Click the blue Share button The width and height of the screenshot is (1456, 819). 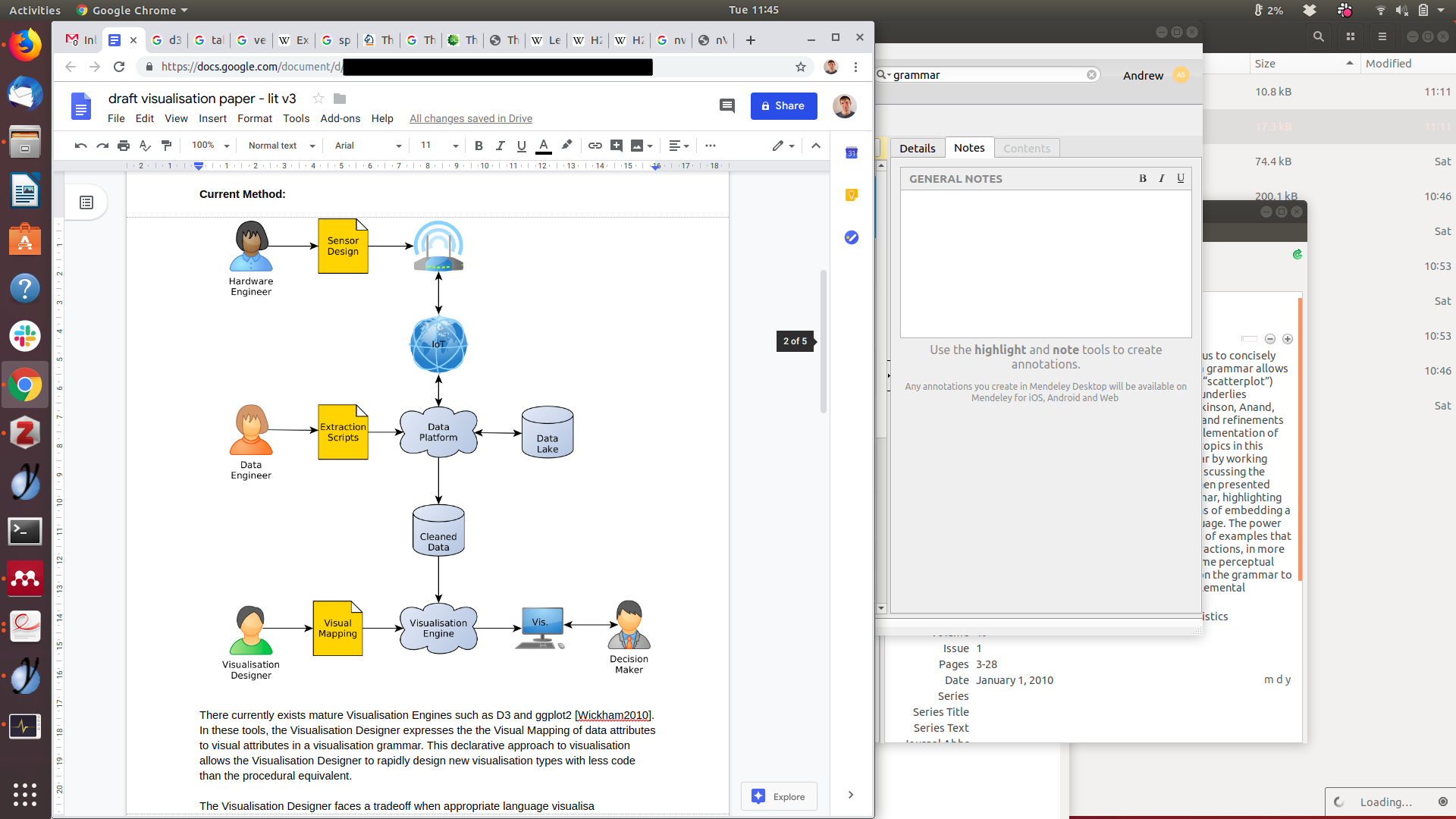tap(783, 106)
